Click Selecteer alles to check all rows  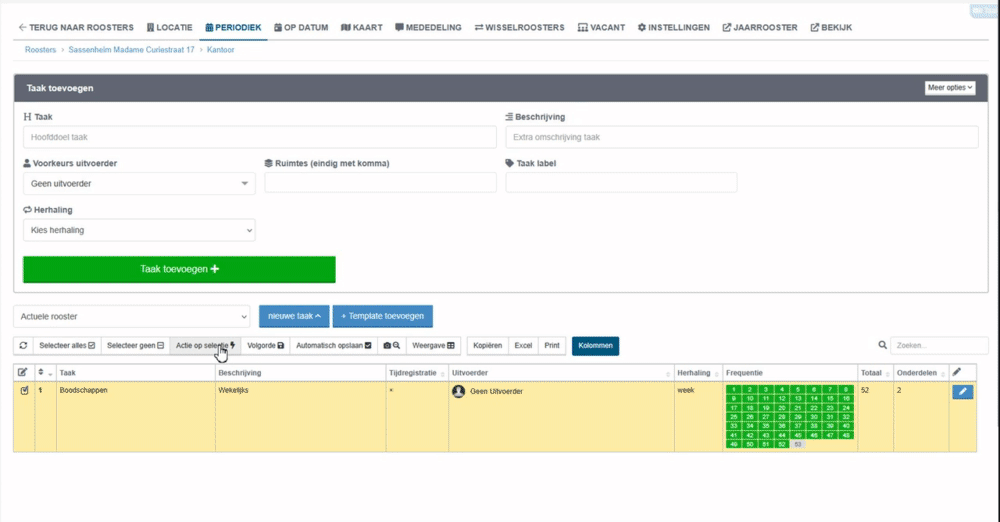click(x=66, y=345)
